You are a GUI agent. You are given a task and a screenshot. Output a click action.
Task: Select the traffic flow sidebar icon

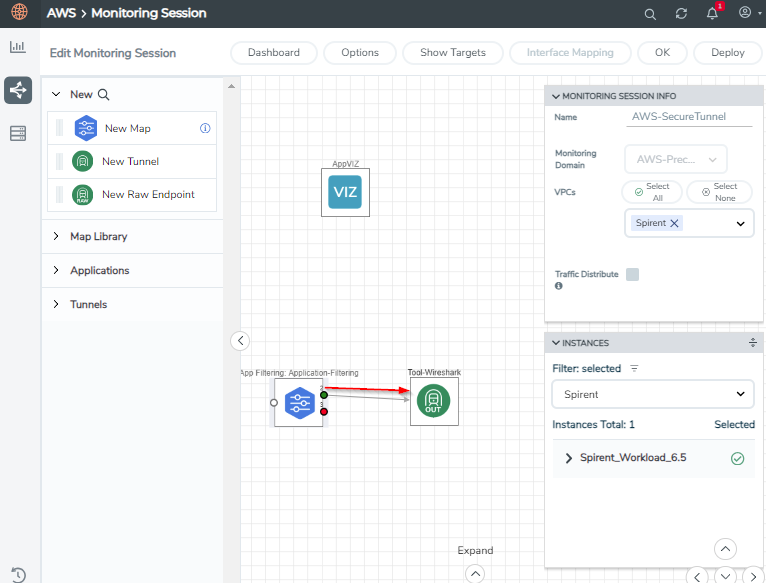[x=18, y=90]
